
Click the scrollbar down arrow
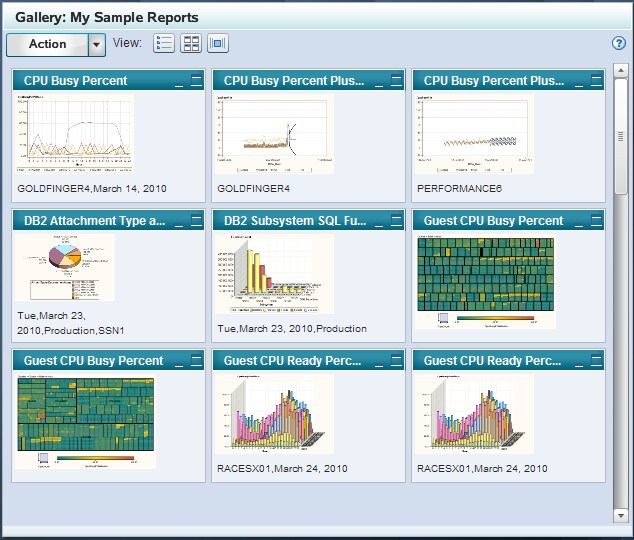point(620,515)
